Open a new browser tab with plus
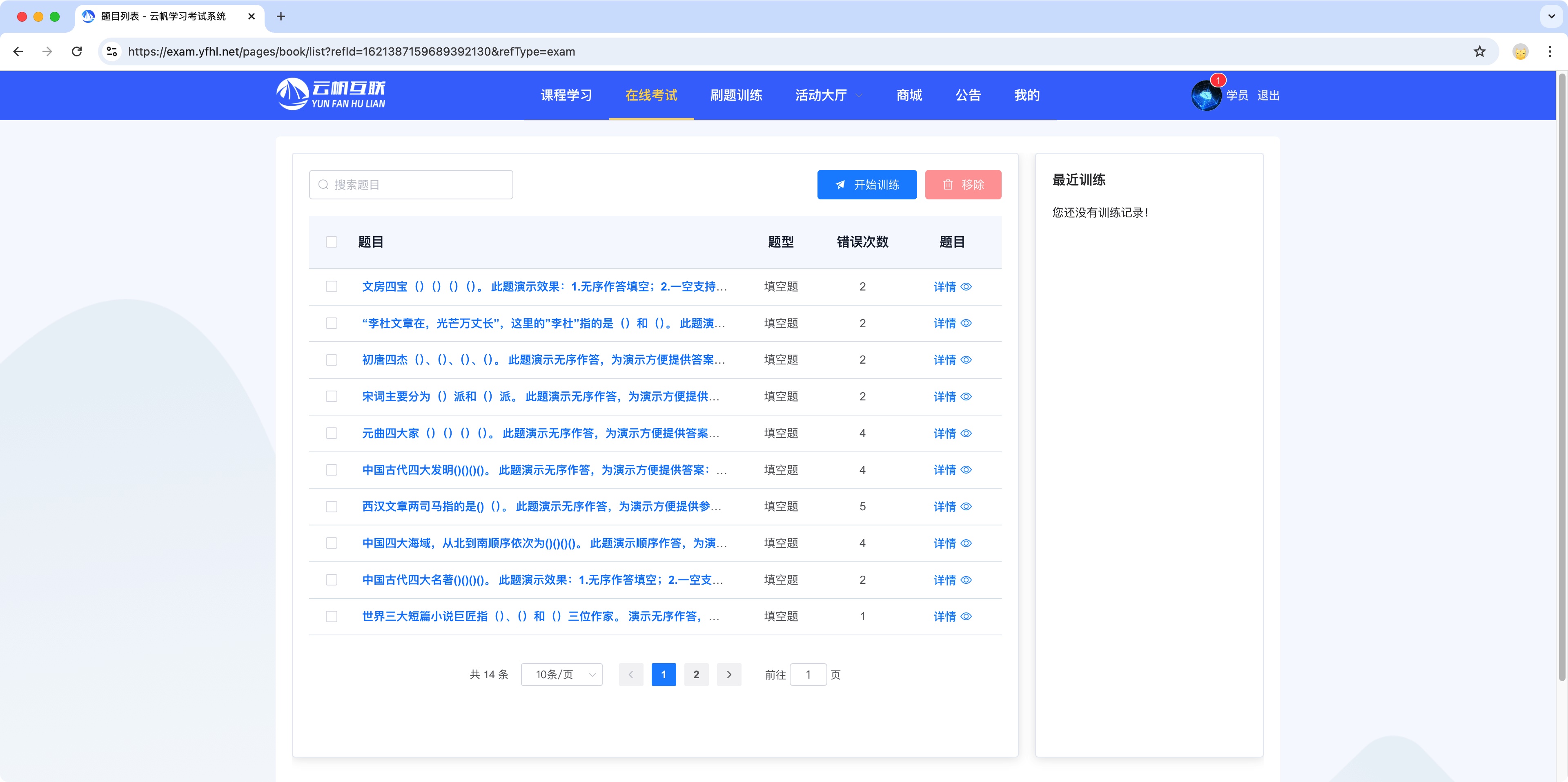This screenshot has height=782, width=1568. click(281, 16)
